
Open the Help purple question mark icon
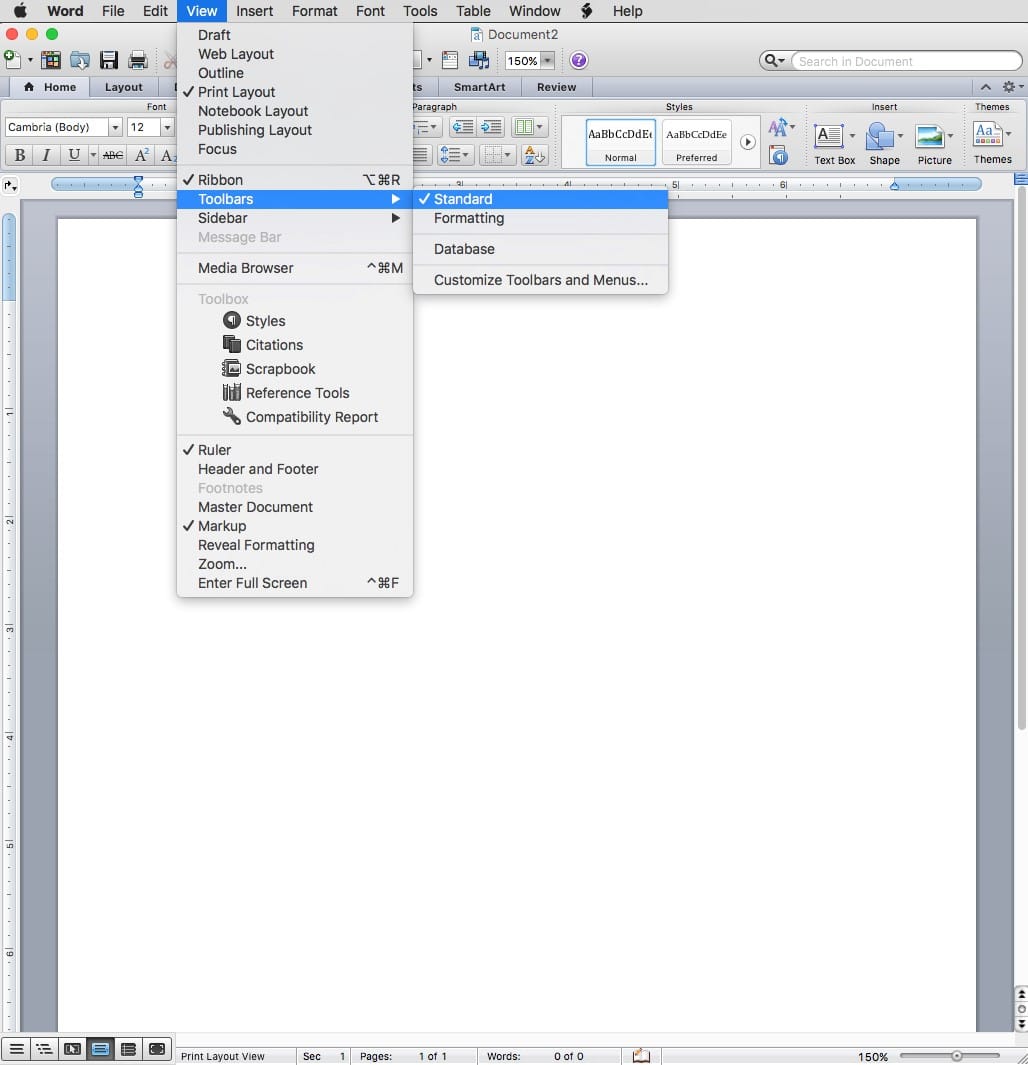click(x=578, y=61)
